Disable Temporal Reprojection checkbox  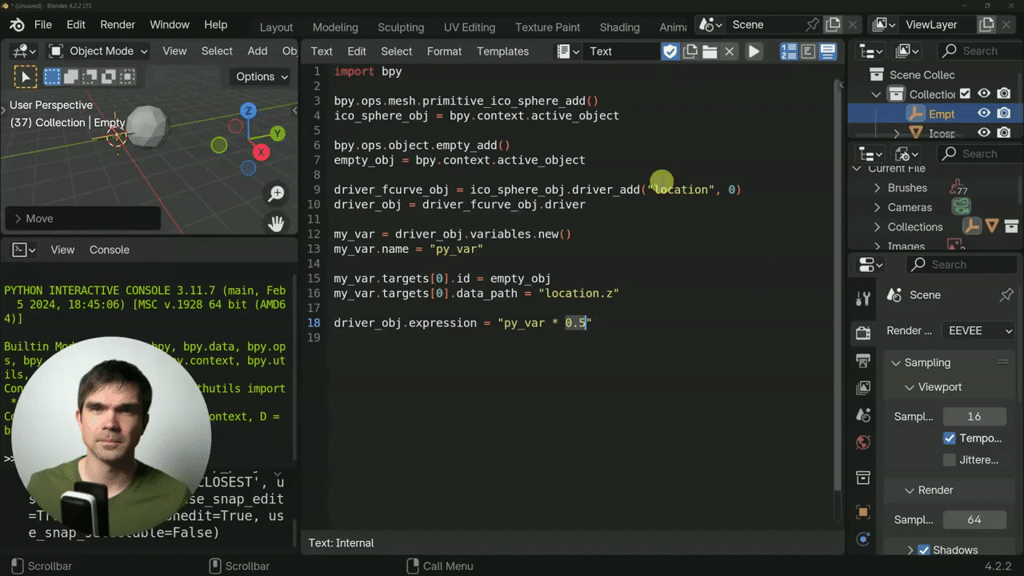(x=950, y=438)
